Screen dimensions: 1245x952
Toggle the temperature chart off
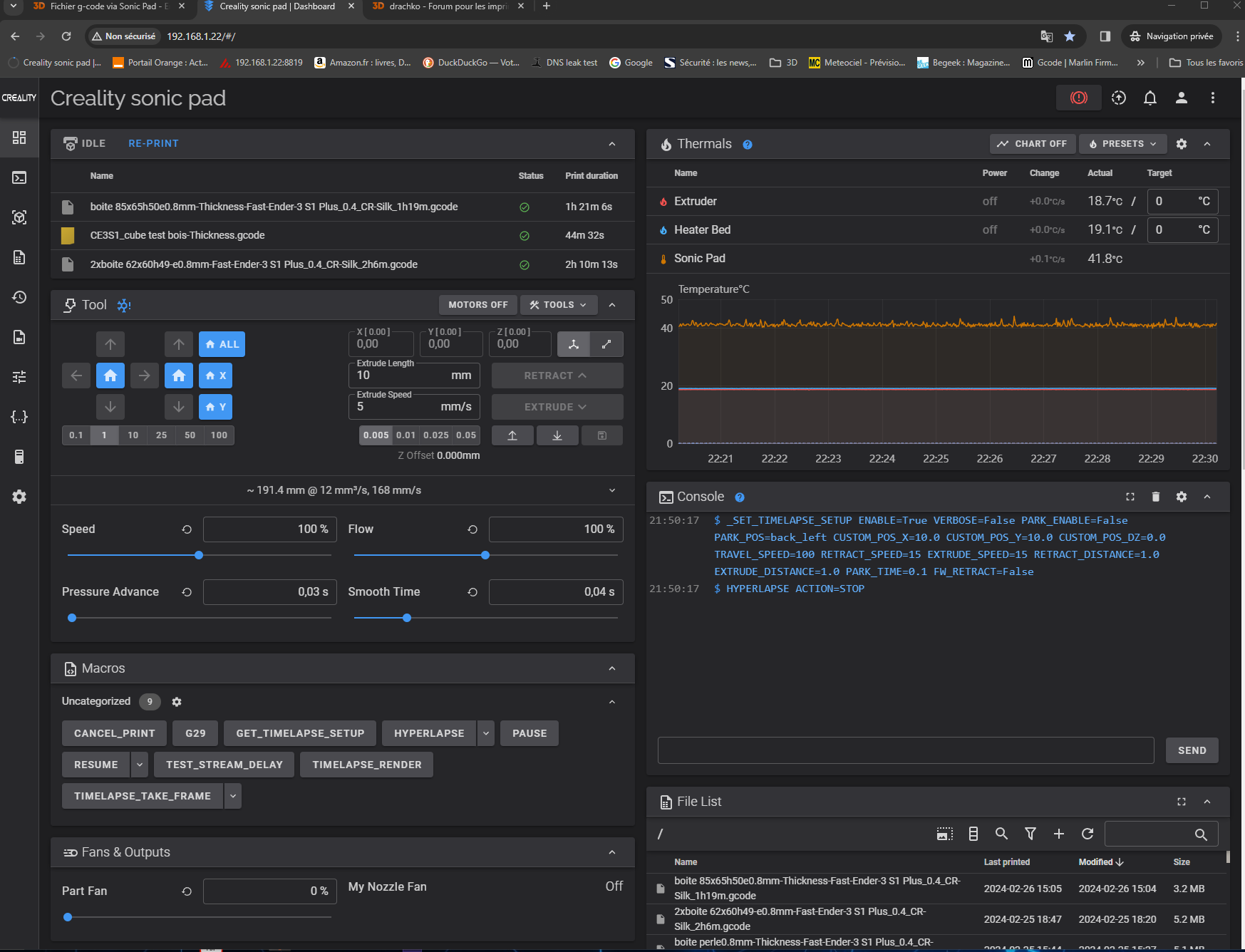(x=1032, y=144)
